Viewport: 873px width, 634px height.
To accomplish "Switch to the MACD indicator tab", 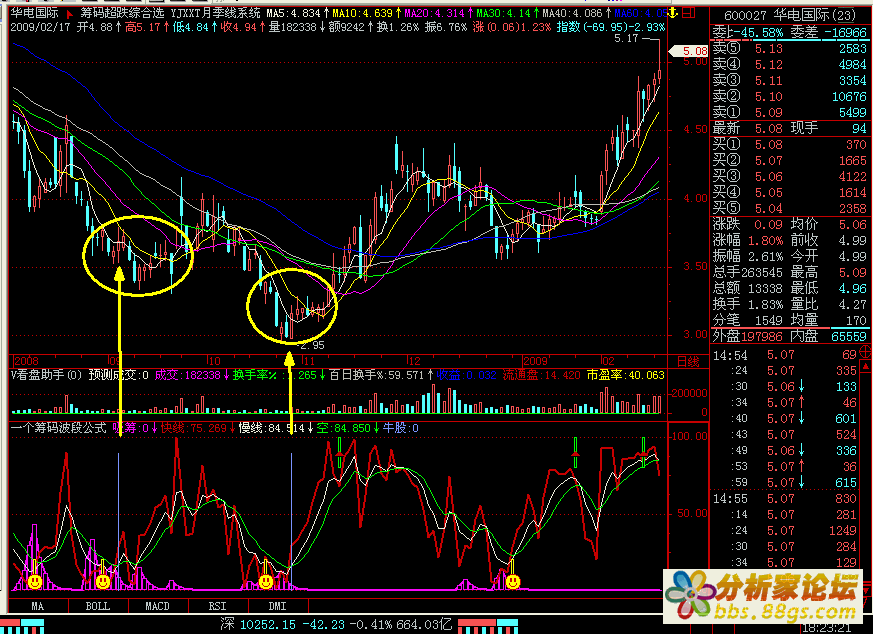I will 158,606.
